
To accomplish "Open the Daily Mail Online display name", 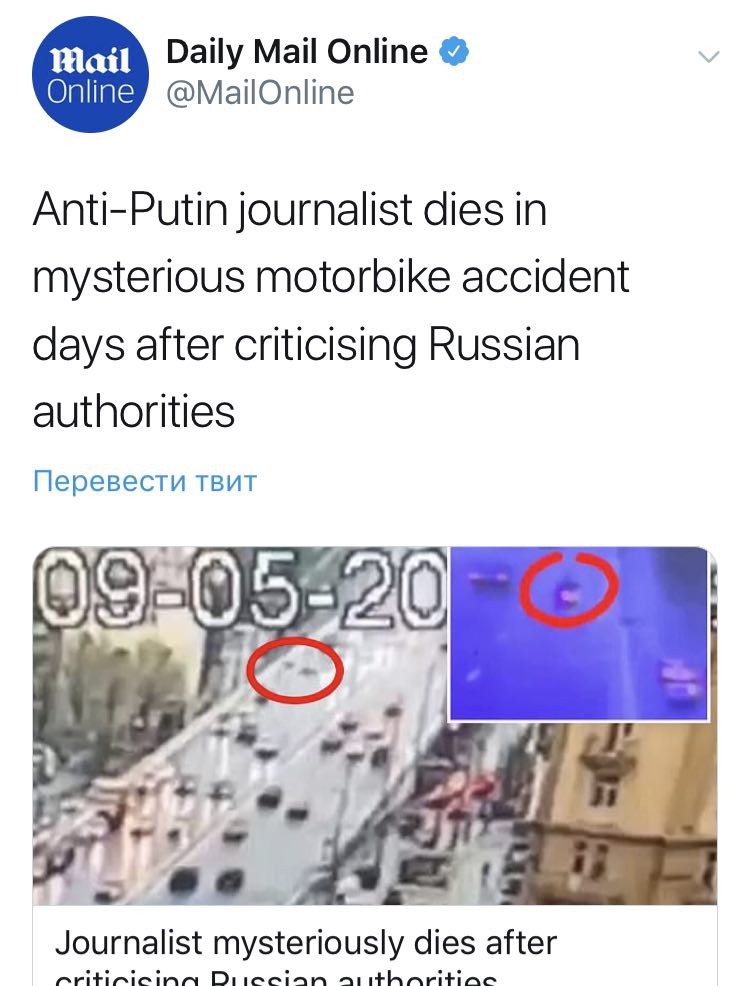I will (297, 52).
